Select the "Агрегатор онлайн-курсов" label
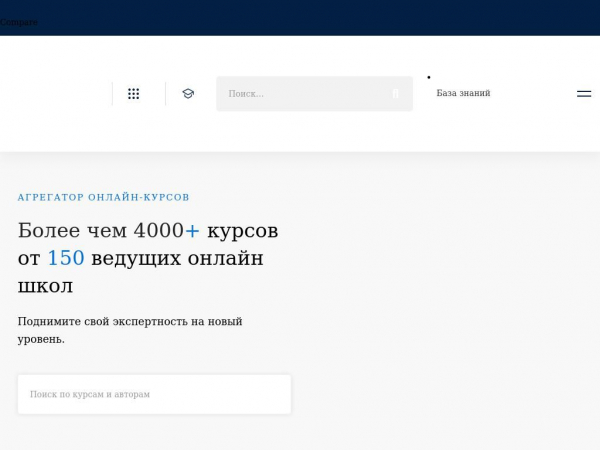This screenshot has height=450, width=600. point(103,197)
